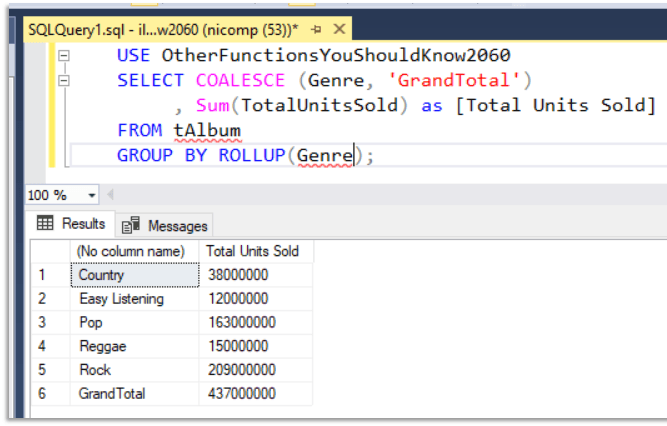Image resolution: width=667 pixels, height=426 pixels.
Task: Click the GrandTotal cell in results
Action: (132, 394)
